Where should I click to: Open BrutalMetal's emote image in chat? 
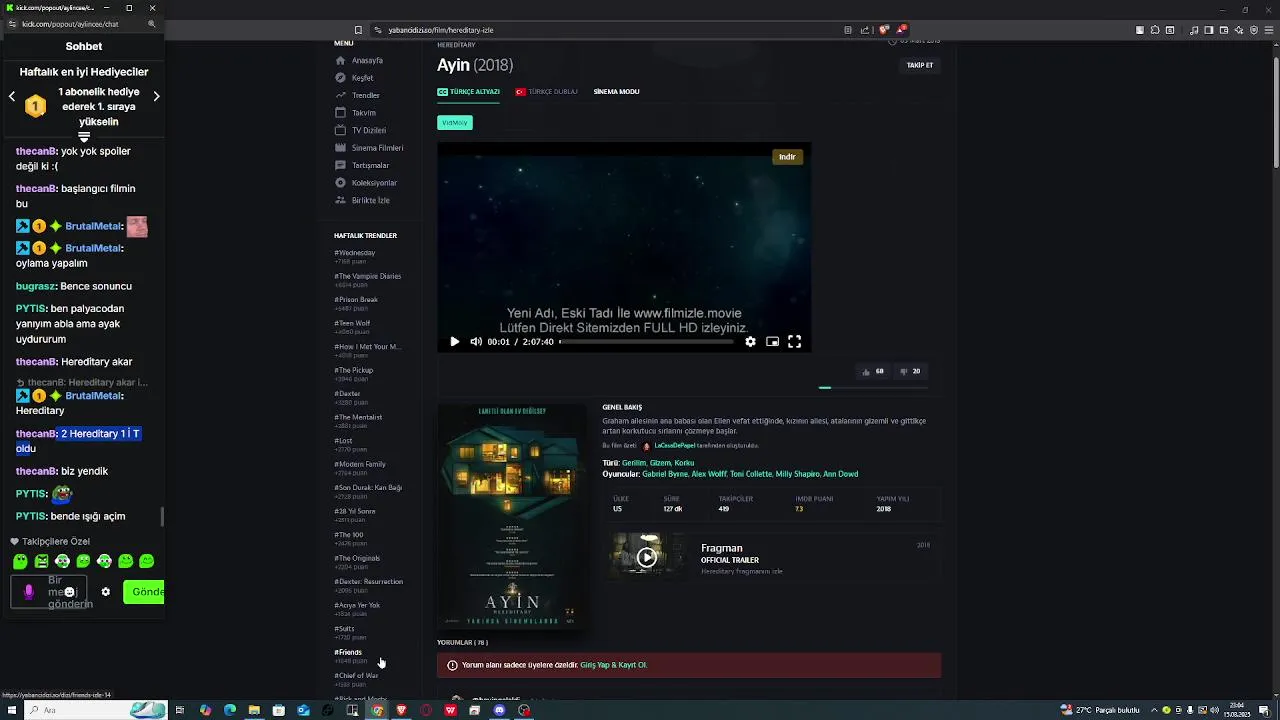(x=137, y=227)
